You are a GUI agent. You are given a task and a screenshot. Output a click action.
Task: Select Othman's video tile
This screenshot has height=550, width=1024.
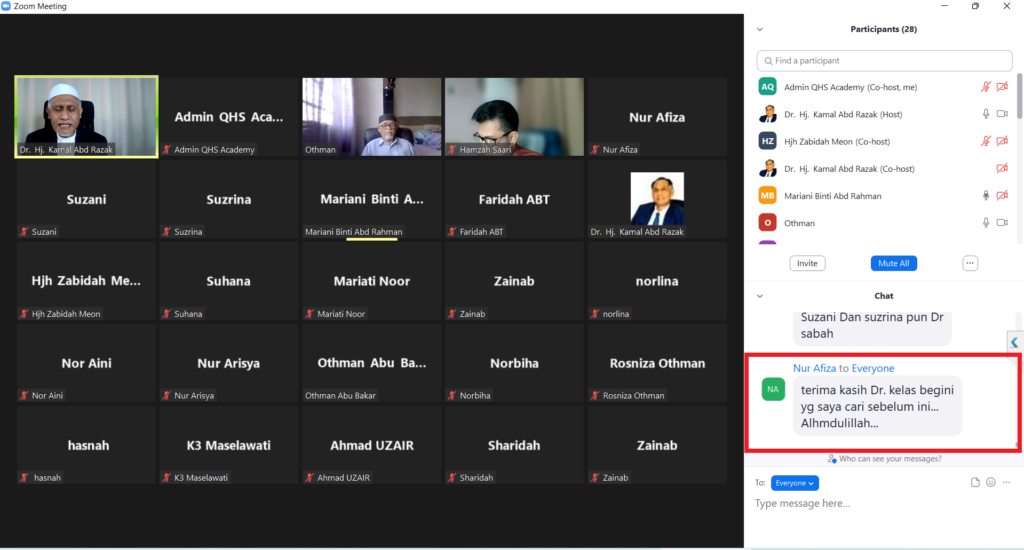click(x=372, y=117)
